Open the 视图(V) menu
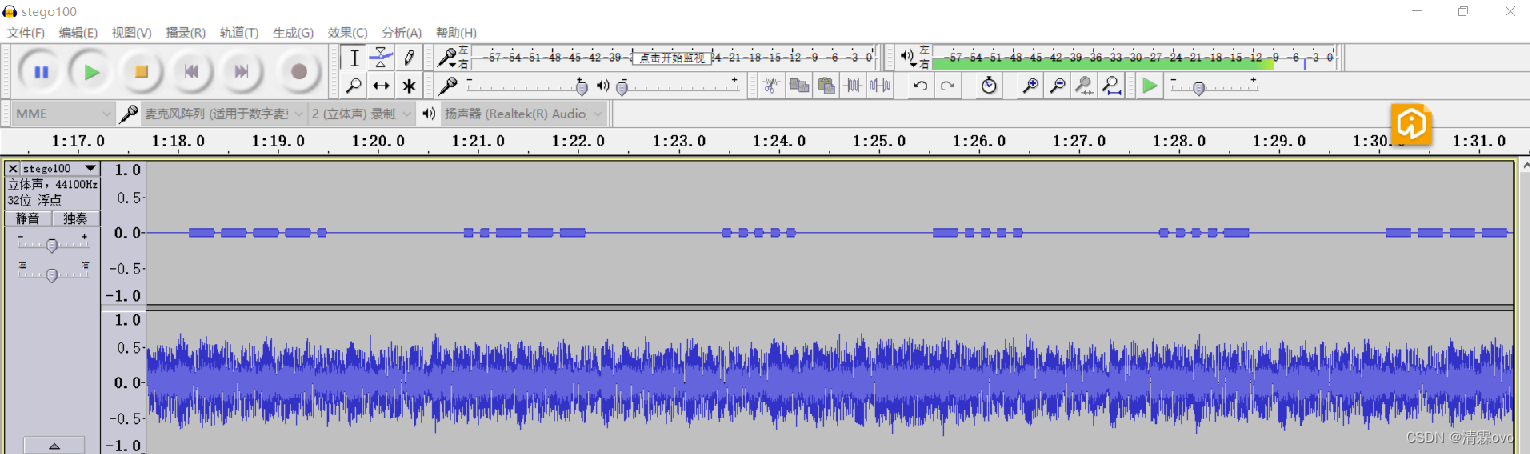 132,33
